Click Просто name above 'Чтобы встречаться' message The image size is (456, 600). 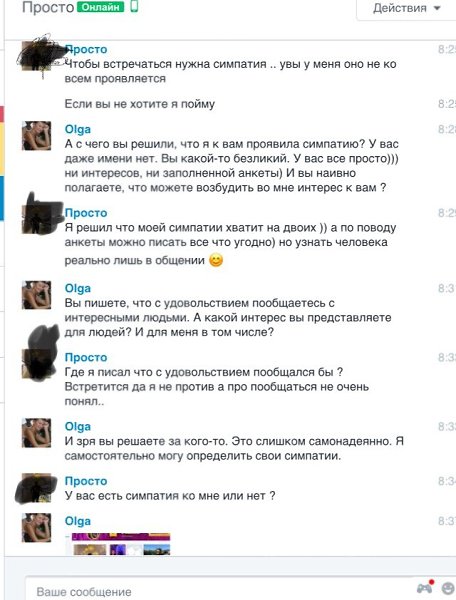click(86, 49)
